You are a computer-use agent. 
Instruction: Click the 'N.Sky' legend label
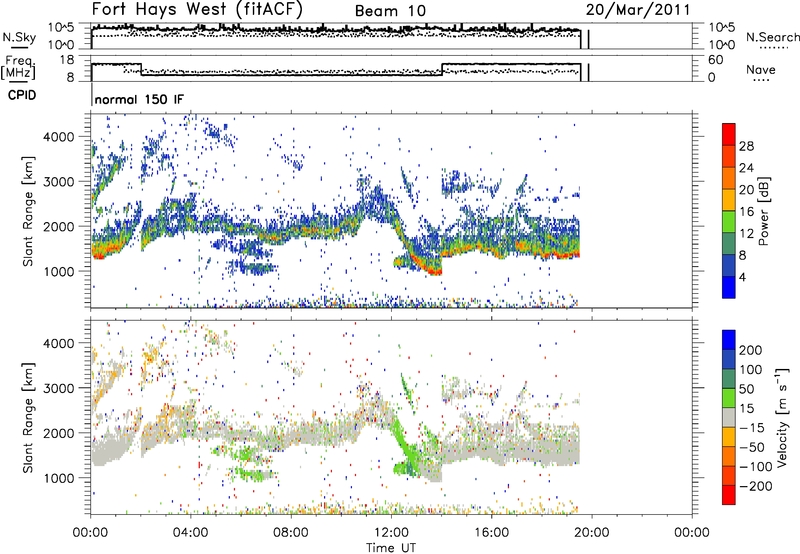pos(19,37)
